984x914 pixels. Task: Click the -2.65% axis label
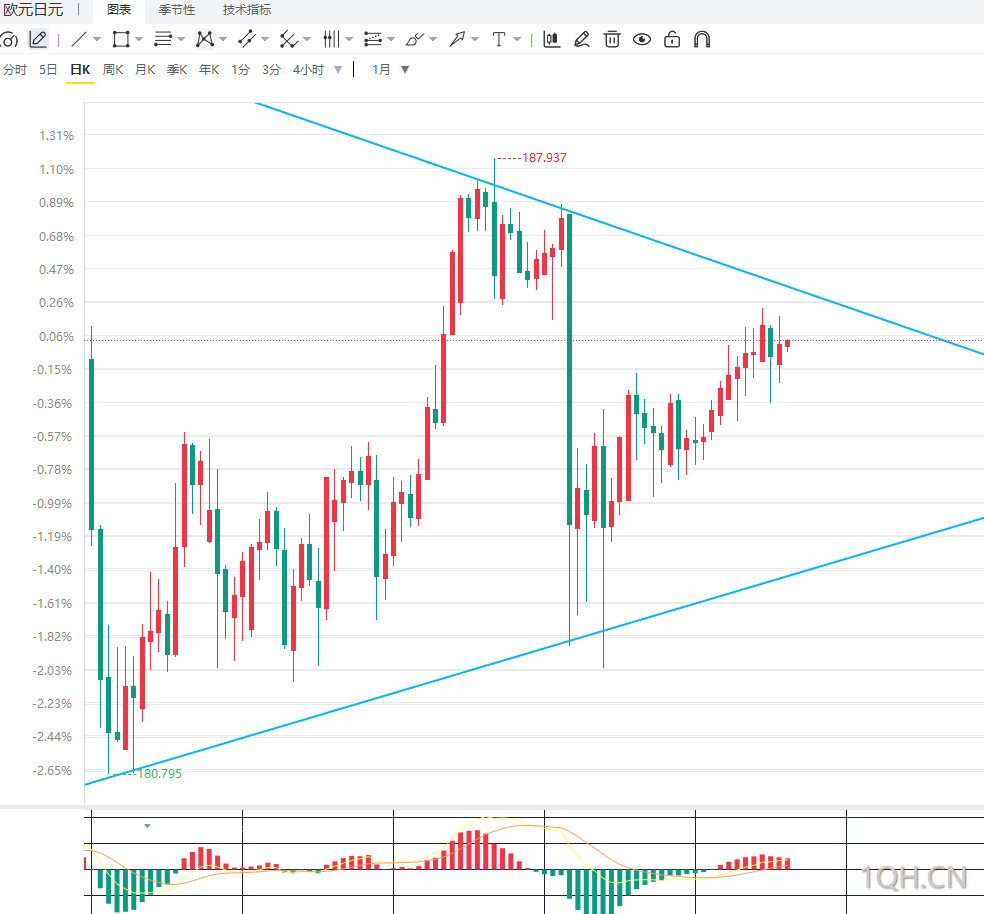pos(53,770)
